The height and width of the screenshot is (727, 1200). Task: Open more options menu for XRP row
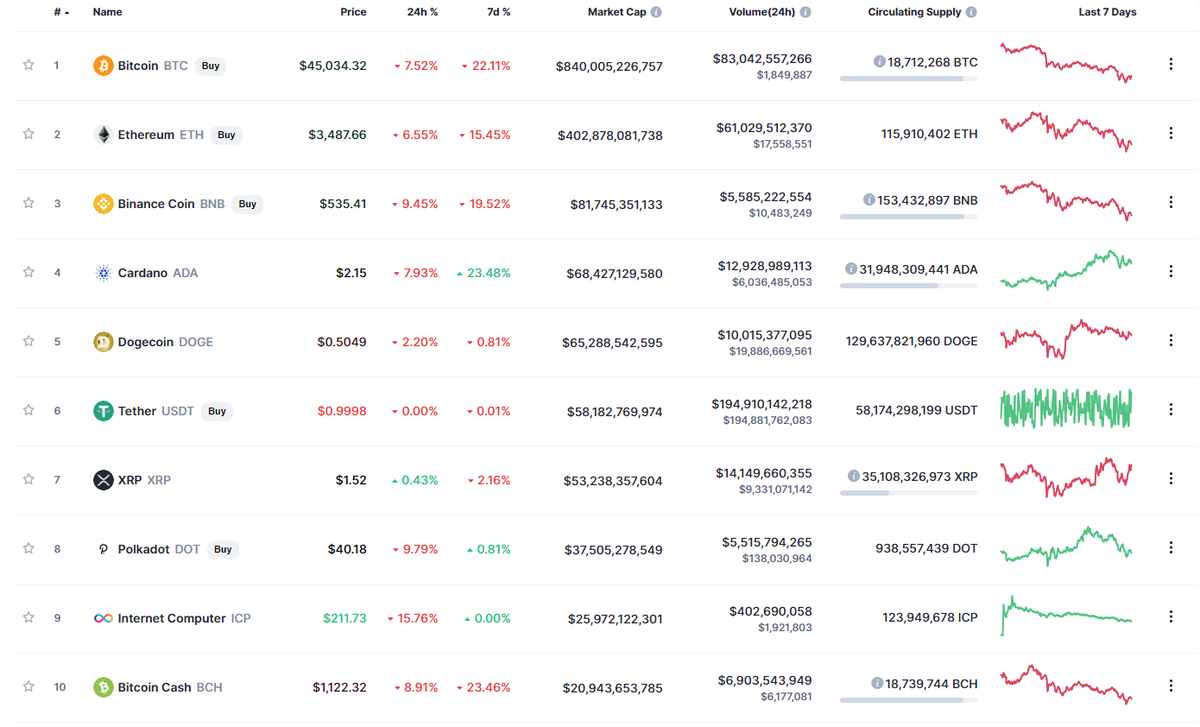pyautogui.click(x=1171, y=478)
